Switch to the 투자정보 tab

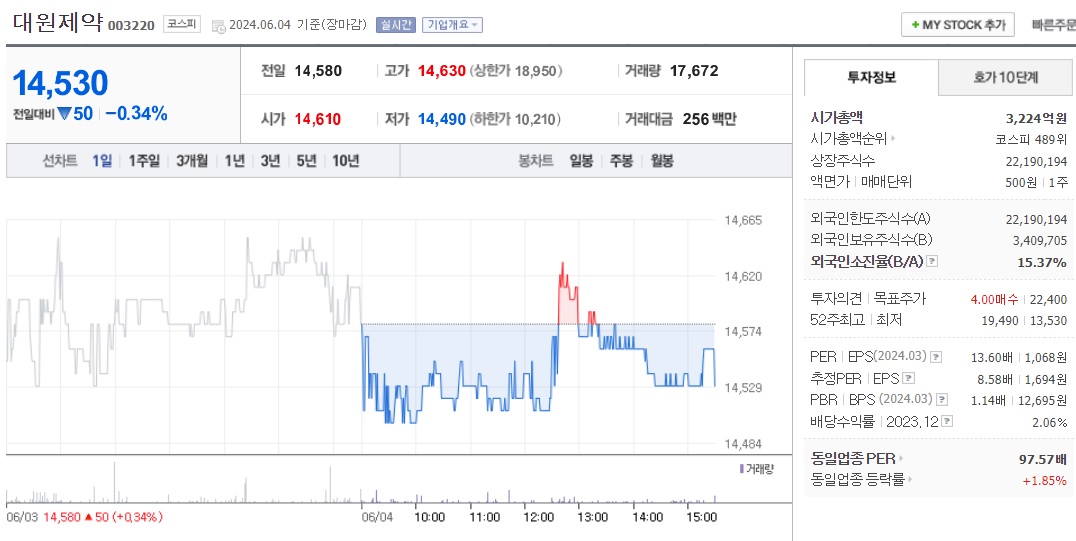(x=871, y=78)
